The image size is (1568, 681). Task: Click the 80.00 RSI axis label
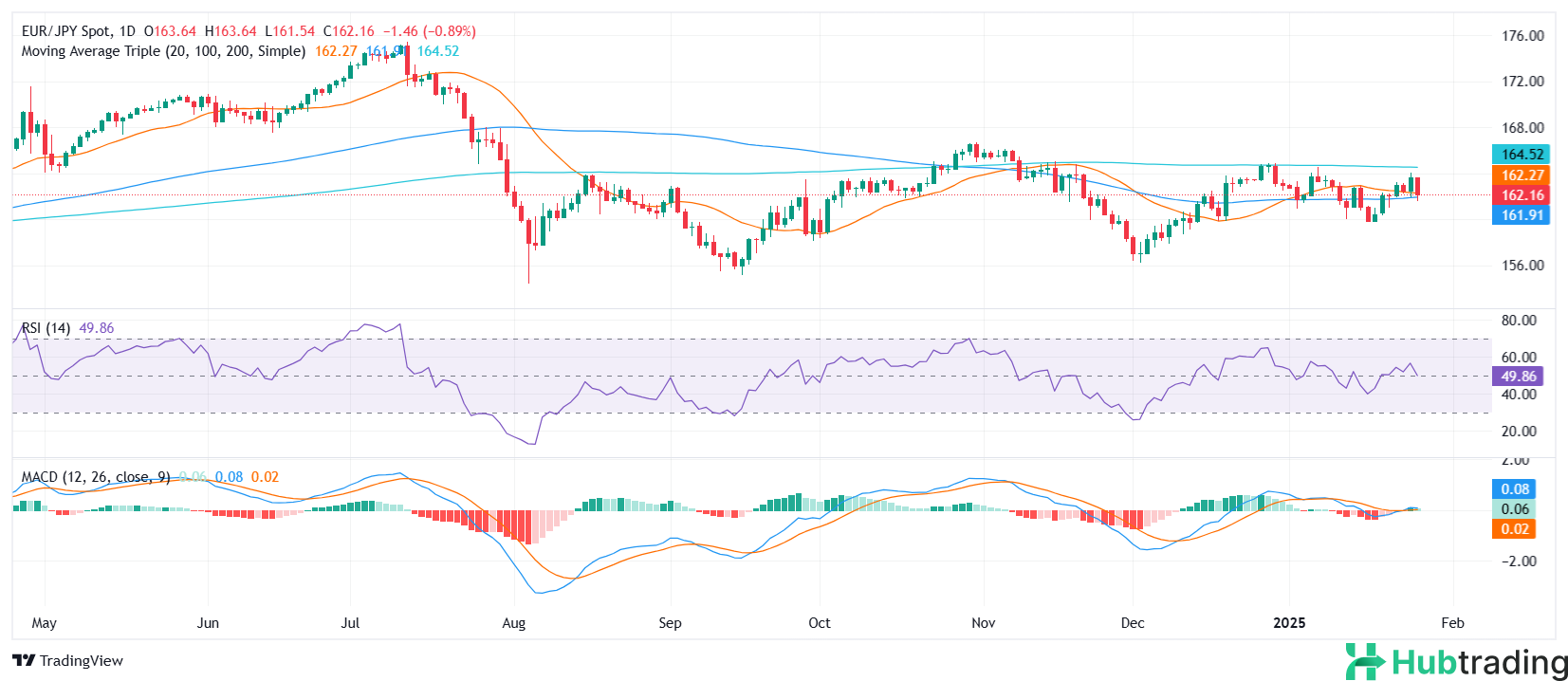coord(1519,321)
